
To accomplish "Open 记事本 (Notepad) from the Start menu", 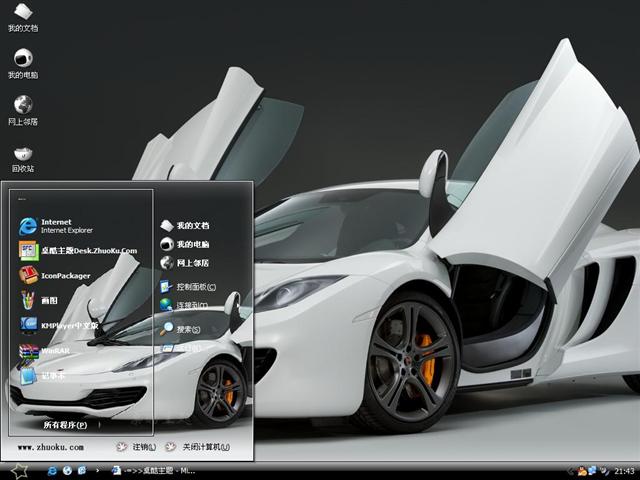I will click(x=50, y=376).
